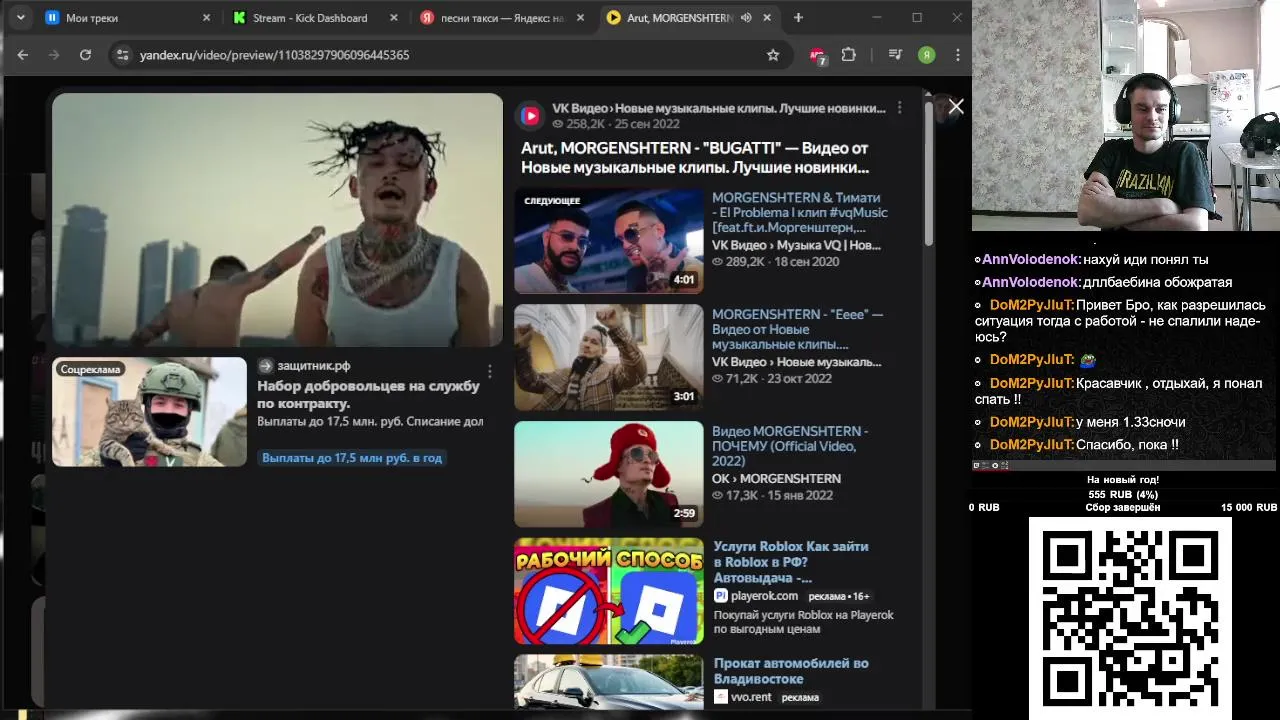Open the red extension with badge 7
This screenshot has width=1280, height=720.
coord(817,56)
